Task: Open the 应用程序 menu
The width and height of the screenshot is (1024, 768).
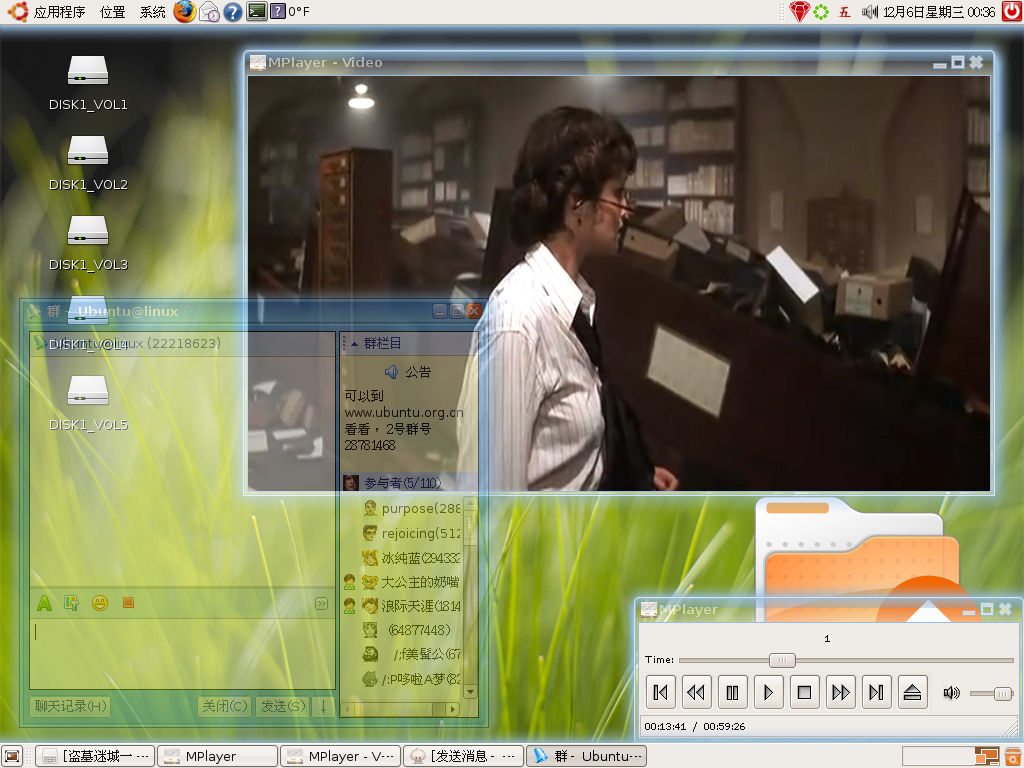Action: click(x=59, y=12)
